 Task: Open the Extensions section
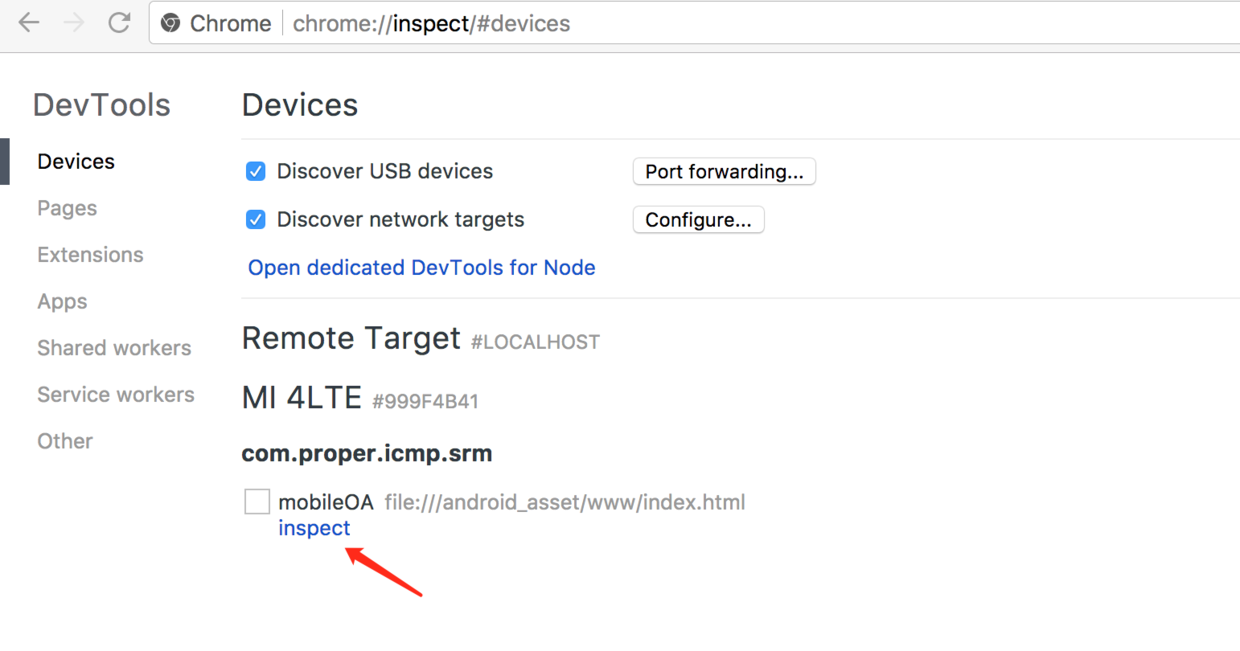90,255
